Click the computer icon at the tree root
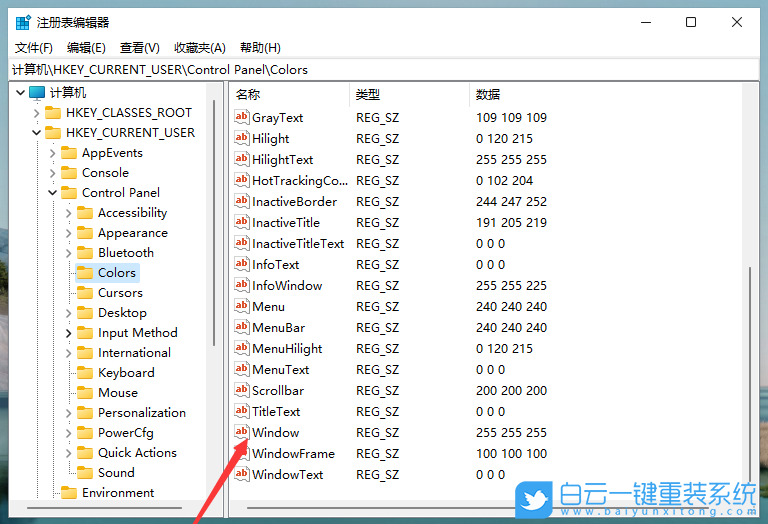Screen dimensions: 768x524 [37, 93]
